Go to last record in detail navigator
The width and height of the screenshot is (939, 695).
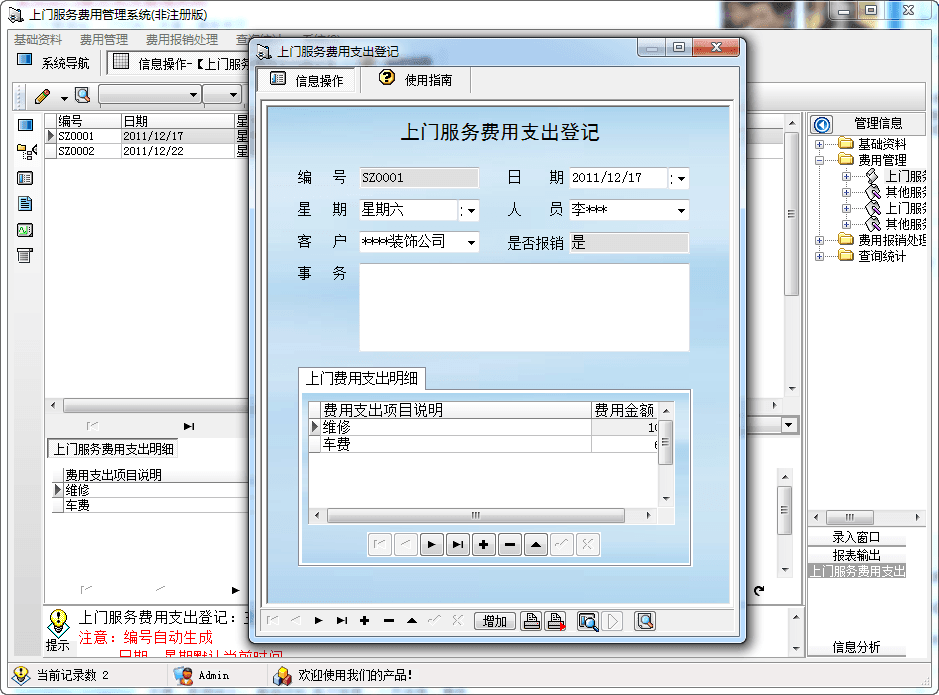tap(458, 545)
